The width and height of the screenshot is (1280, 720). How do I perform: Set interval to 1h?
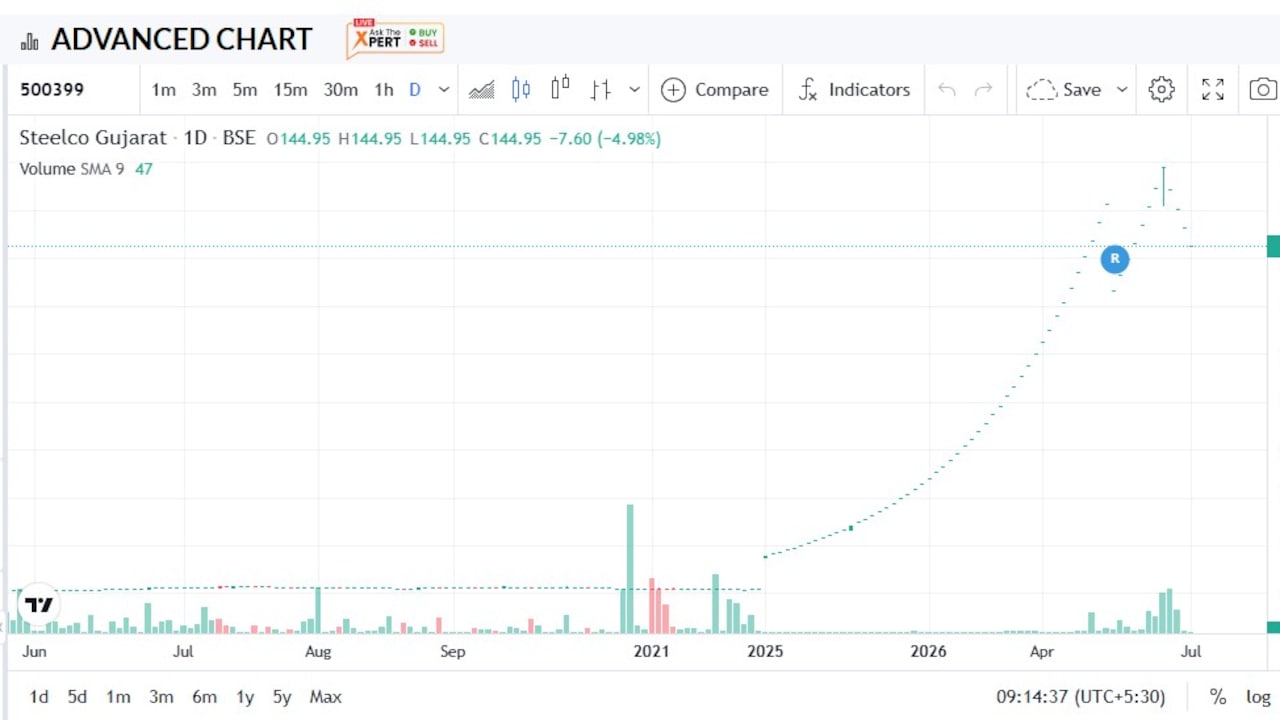(x=384, y=90)
